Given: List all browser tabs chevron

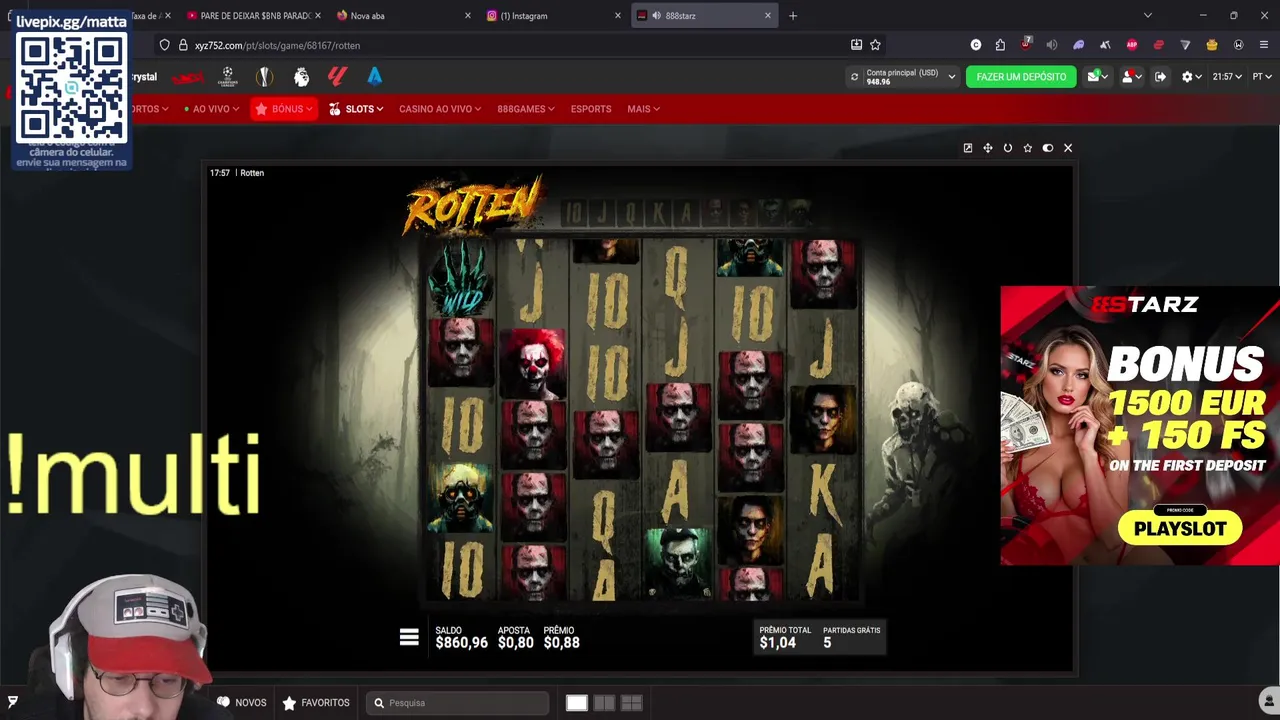Looking at the screenshot, I should (x=1148, y=16).
